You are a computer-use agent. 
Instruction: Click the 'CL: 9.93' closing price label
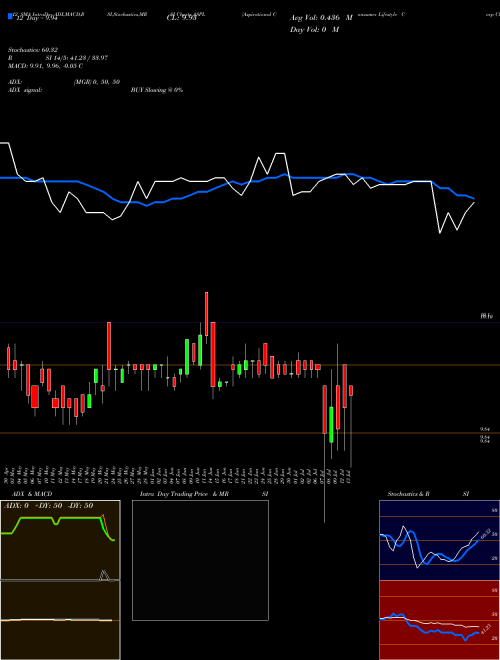point(181,18)
